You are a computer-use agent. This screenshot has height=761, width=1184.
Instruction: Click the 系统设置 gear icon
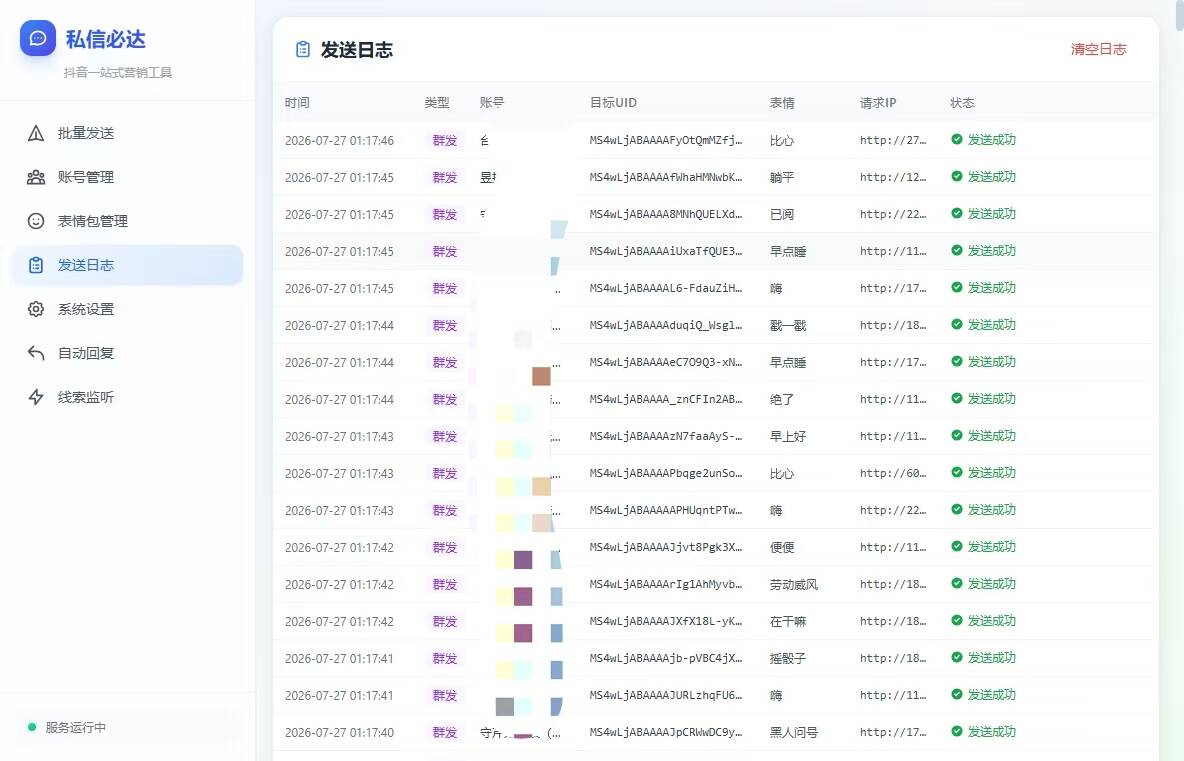(35, 309)
